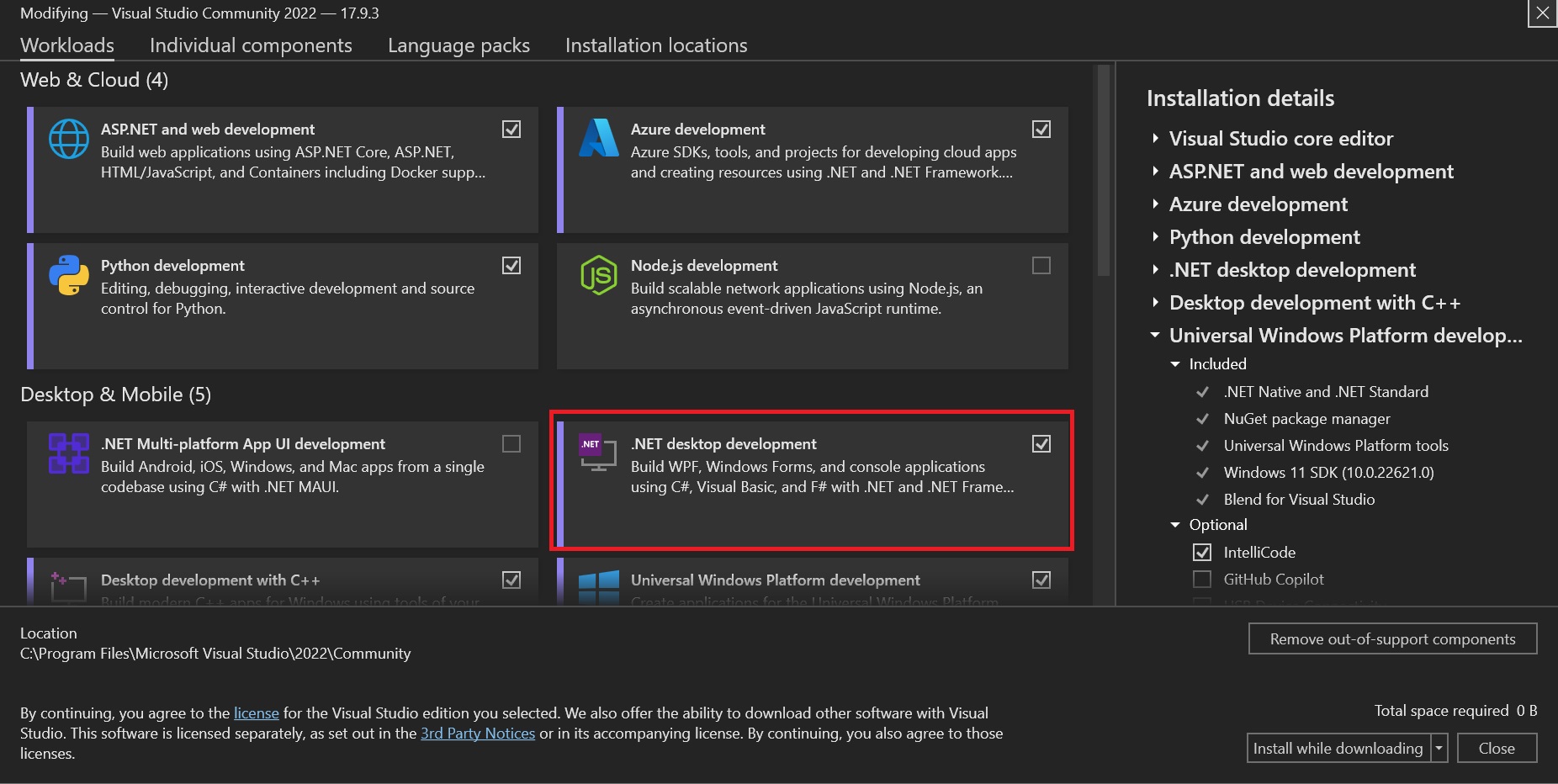Screen dimensions: 1558x784
Task: Open the license link
Action: pyautogui.click(x=256, y=712)
